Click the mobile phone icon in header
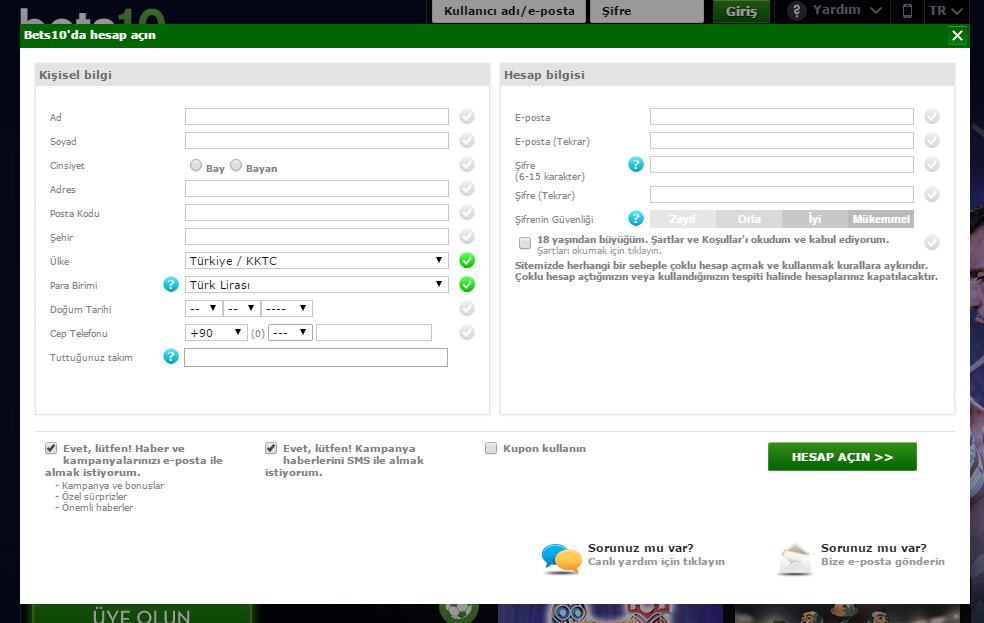 pos(907,11)
